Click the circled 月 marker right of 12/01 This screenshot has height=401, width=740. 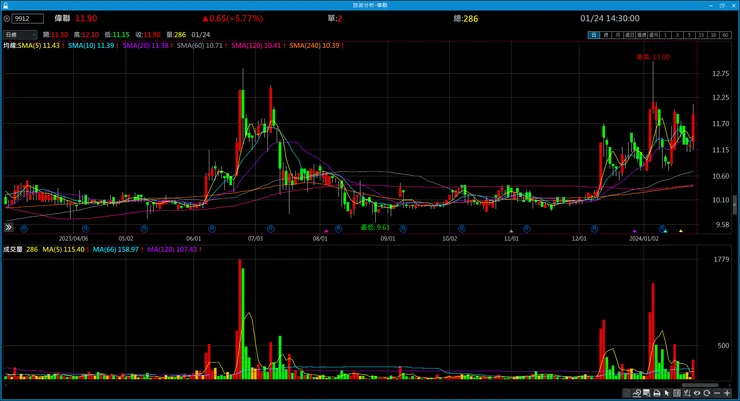coord(594,229)
